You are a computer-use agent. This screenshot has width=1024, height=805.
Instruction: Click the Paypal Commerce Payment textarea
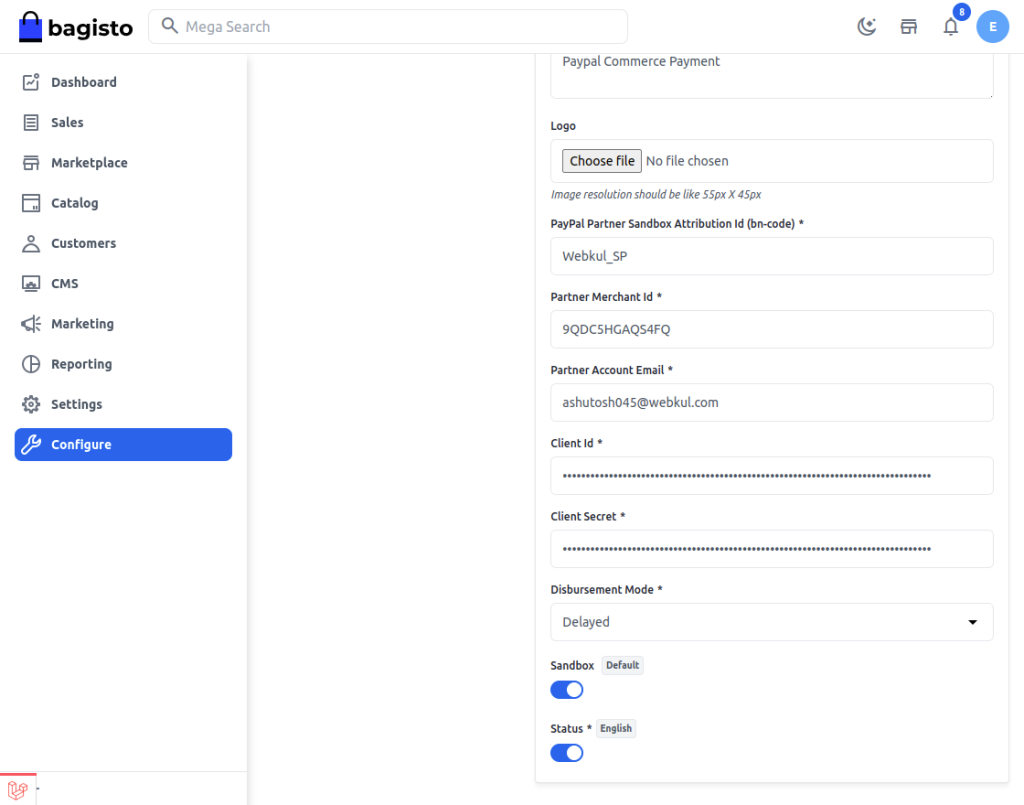point(772,74)
